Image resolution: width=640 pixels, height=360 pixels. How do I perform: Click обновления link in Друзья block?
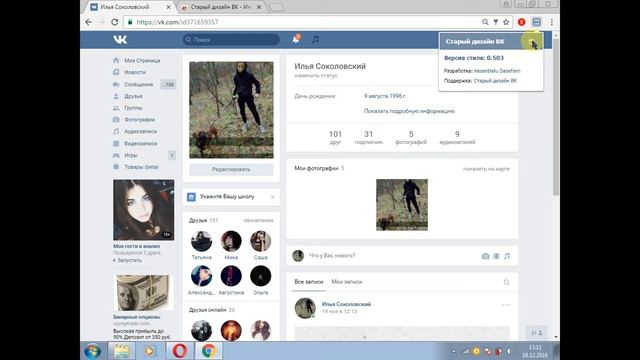click(x=258, y=220)
